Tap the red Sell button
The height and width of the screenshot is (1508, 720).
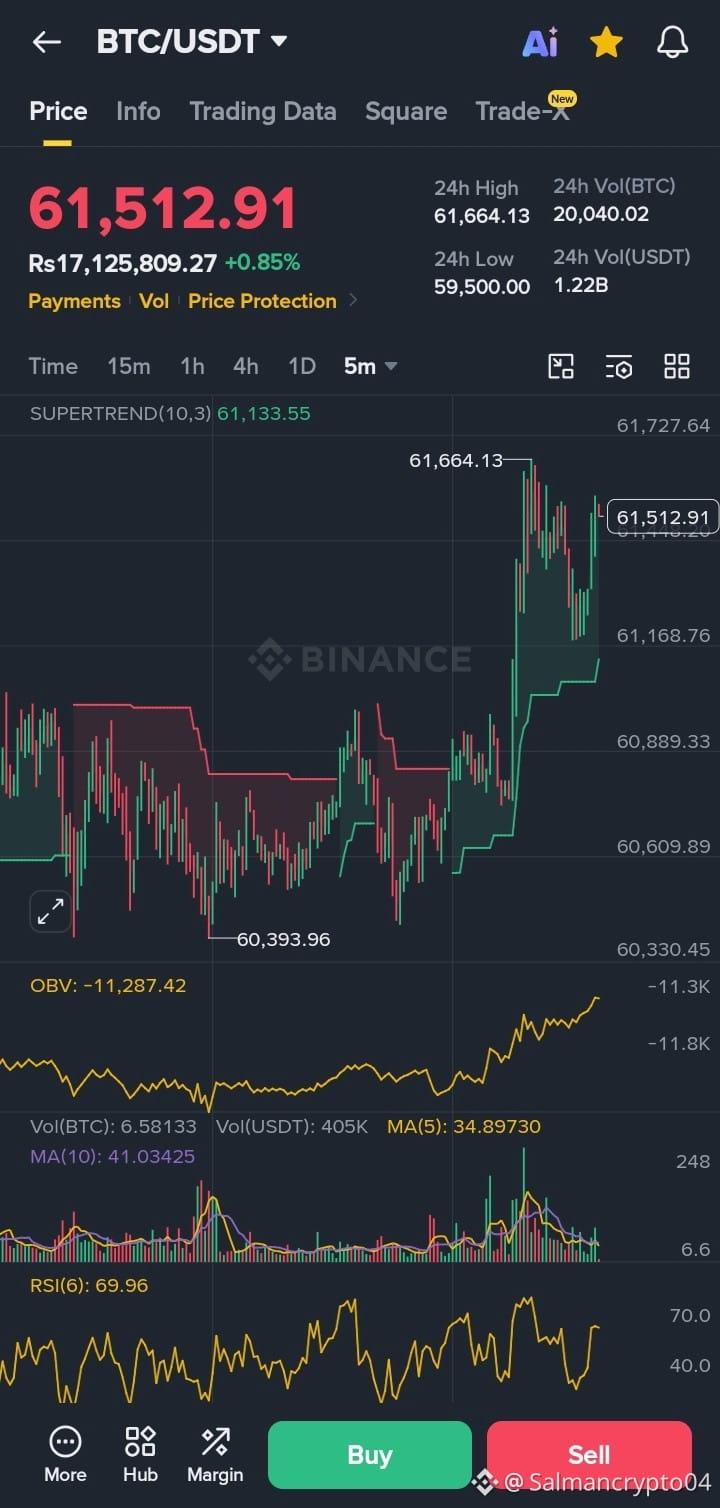(x=589, y=1455)
